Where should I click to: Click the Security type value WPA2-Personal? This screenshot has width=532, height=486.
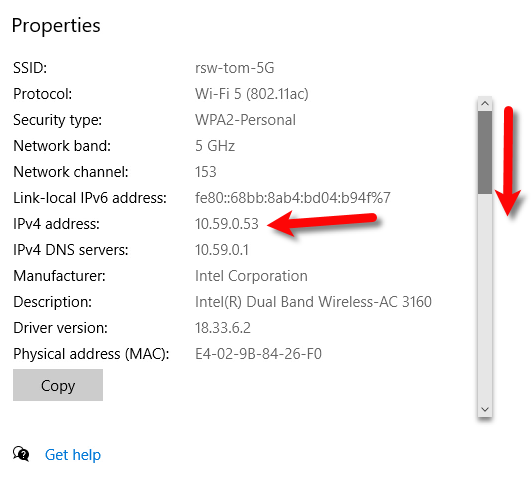[245, 120]
